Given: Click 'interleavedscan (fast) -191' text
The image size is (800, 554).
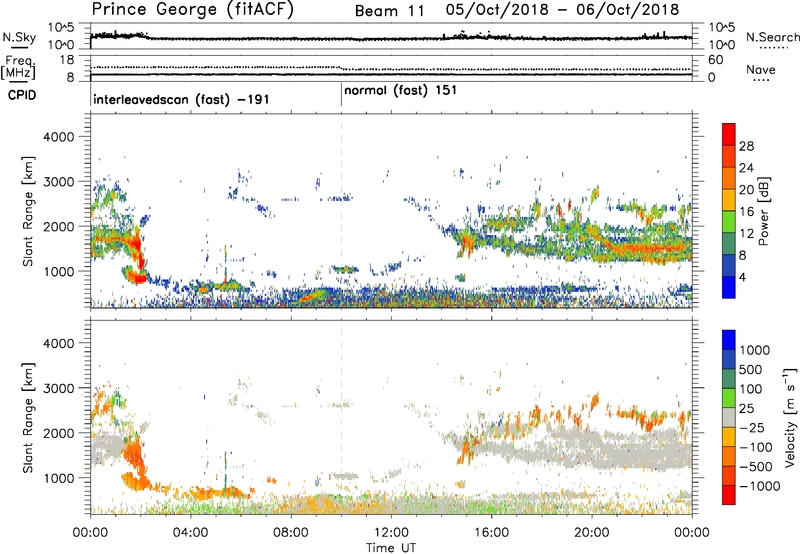Looking at the screenshot, I should pyautogui.click(x=181, y=99).
